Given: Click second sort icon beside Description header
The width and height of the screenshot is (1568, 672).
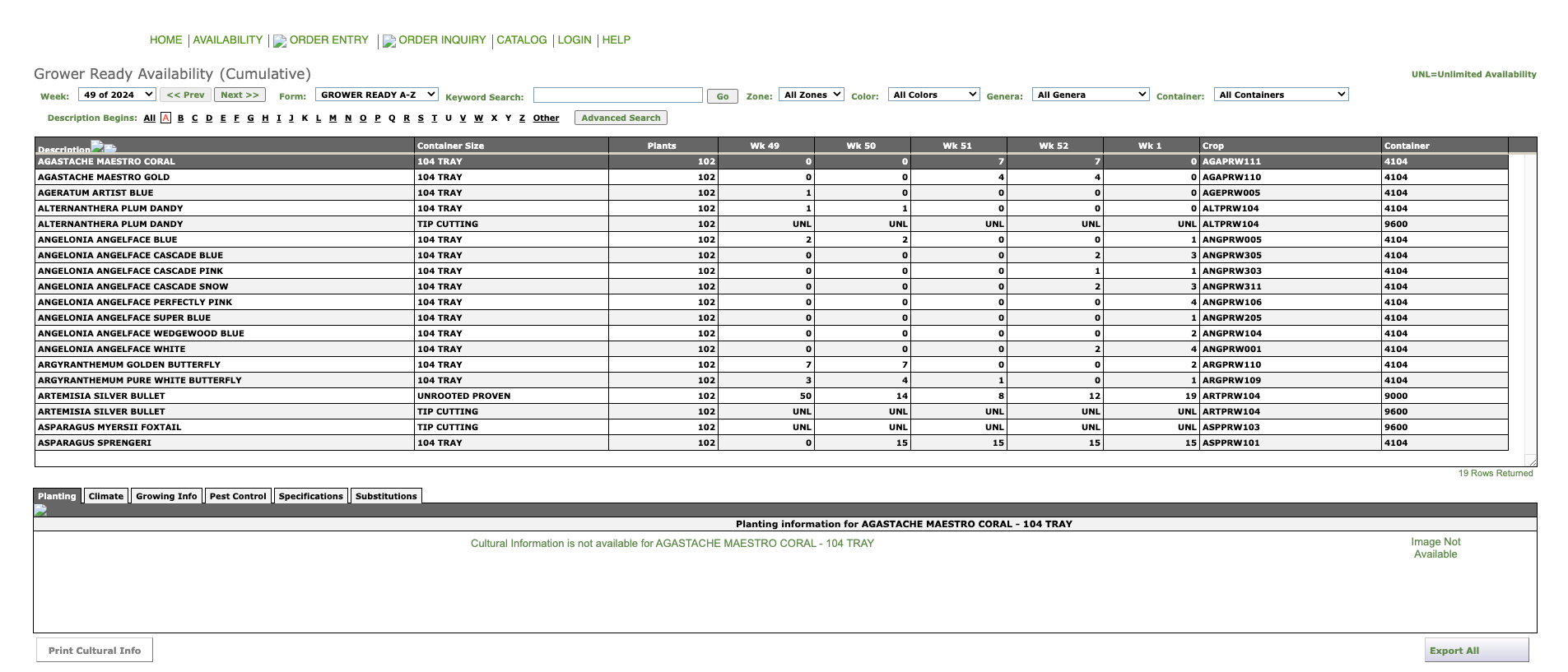Looking at the screenshot, I should pyautogui.click(x=110, y=149).
